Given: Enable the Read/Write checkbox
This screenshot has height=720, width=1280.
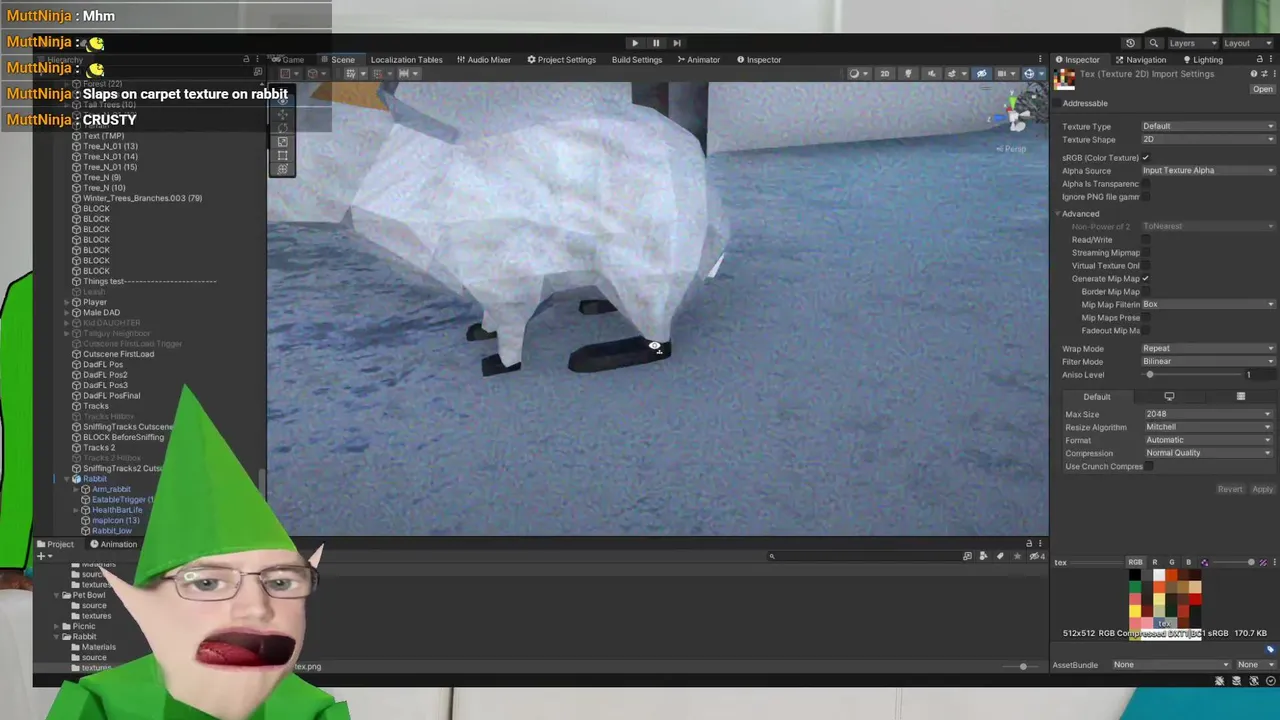Looking at the screenshot, I should [x=1145, y=240].
